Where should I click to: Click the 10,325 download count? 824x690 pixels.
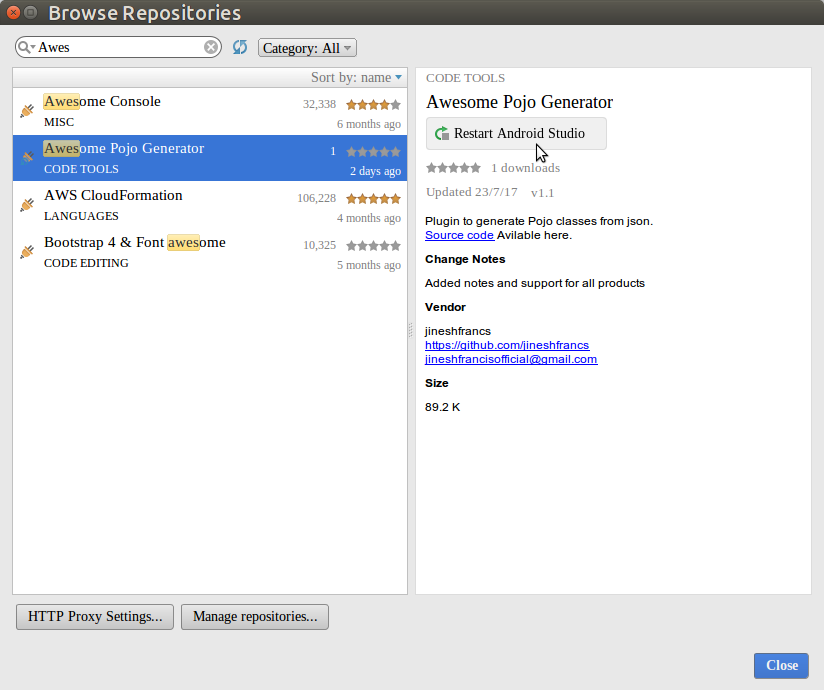tap(319, 245)
